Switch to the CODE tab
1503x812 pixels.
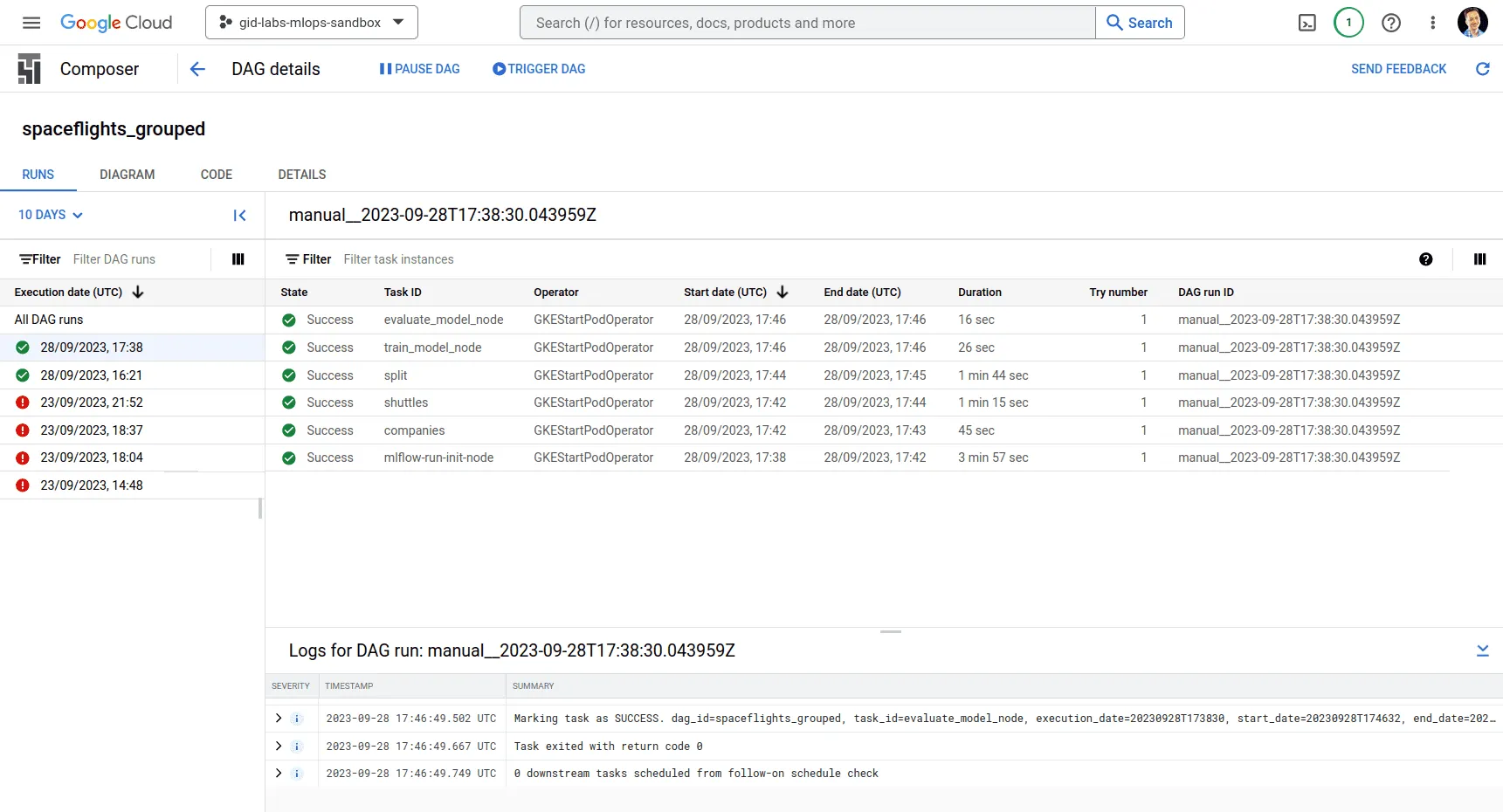click(216, 175)
